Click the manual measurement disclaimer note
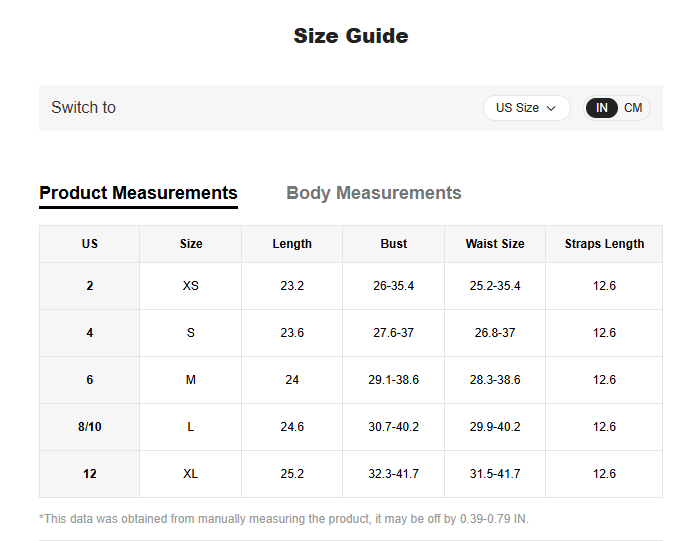This screenshot has height=541, width=687. [x=283, y=519]
